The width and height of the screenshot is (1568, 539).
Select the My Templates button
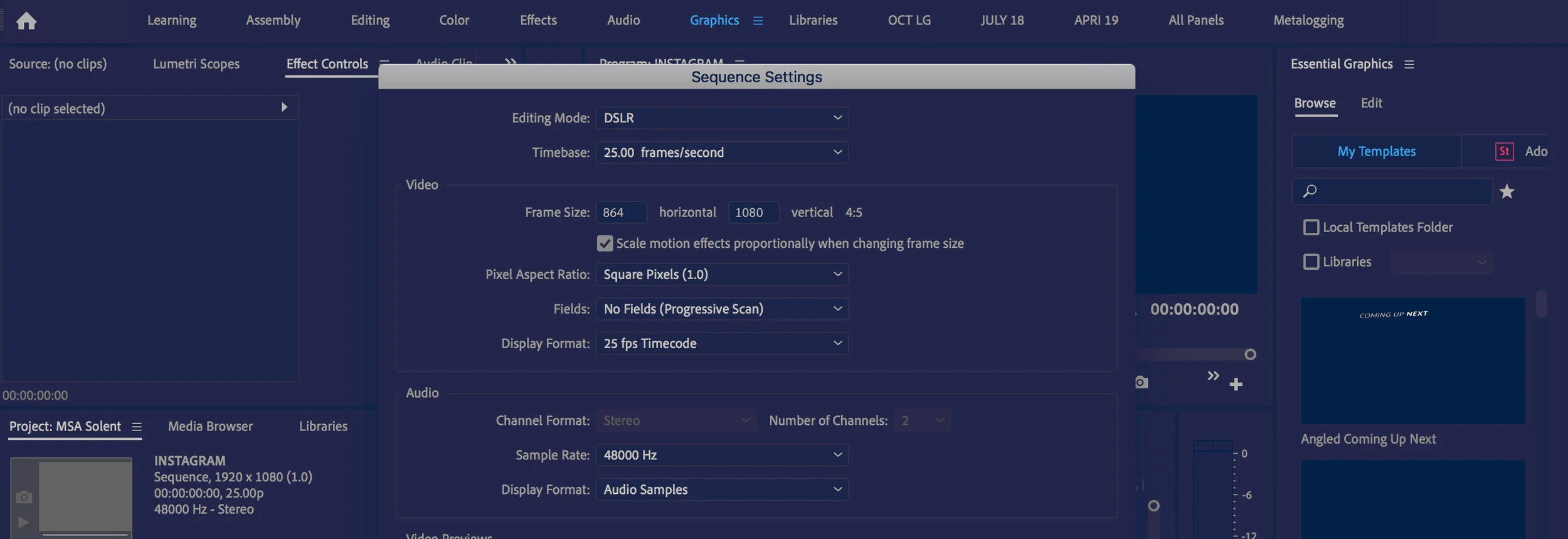1377,151
